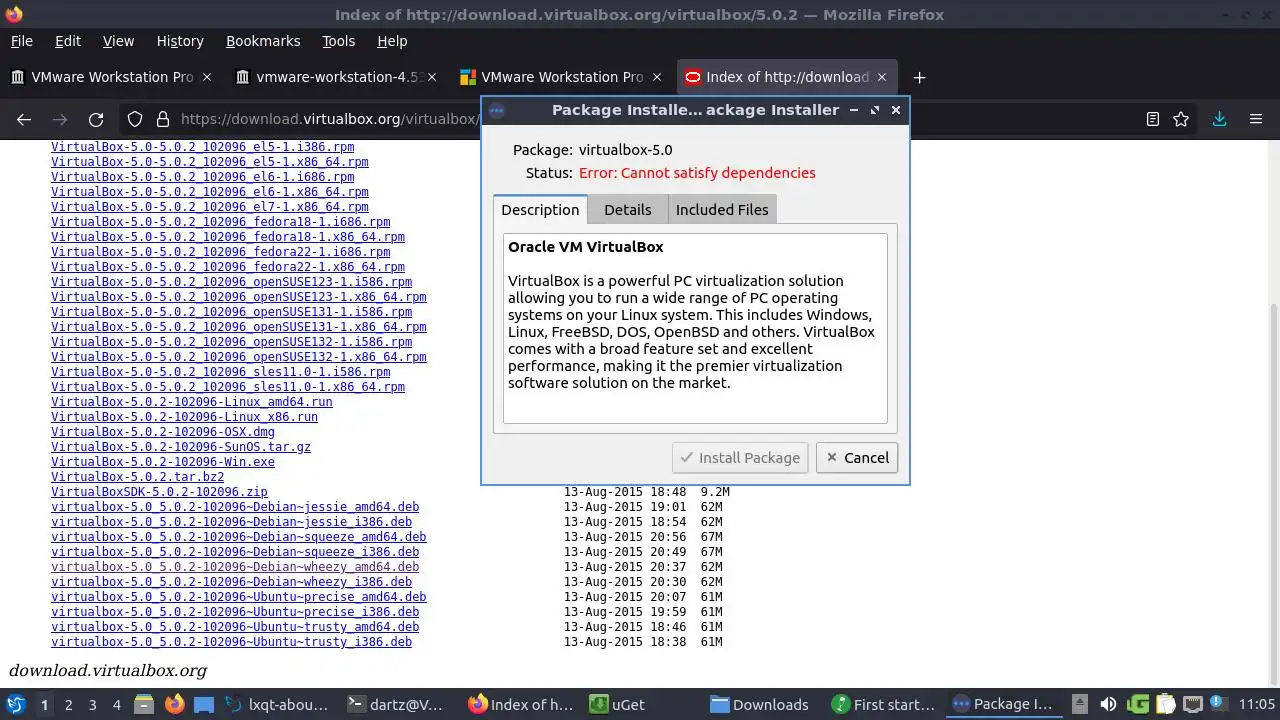This screenshot has height=720, width=1280.
Task: Open the lxqt-abou... taskbar window
Action: [276, 705]
